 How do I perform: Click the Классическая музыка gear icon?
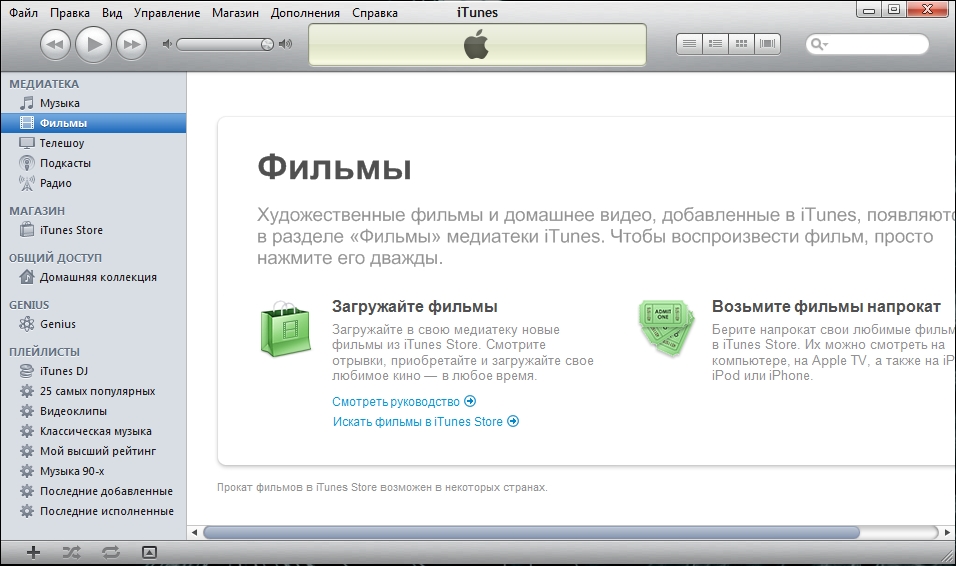(x=27, y=431)
